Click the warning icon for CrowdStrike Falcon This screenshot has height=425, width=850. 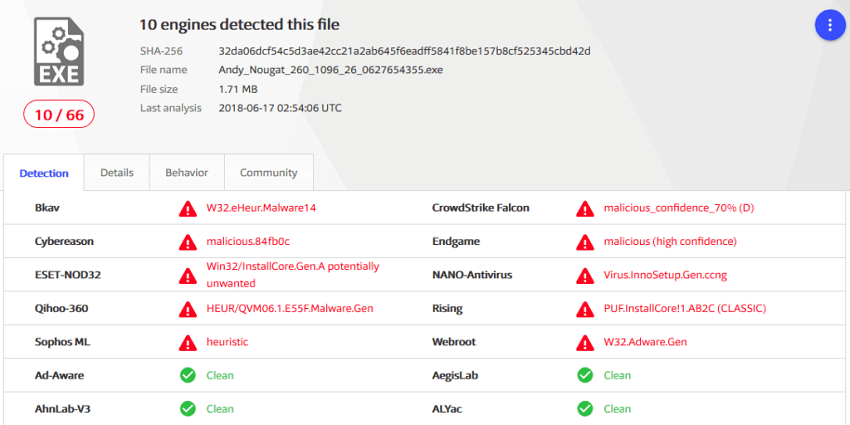(585, 208)
